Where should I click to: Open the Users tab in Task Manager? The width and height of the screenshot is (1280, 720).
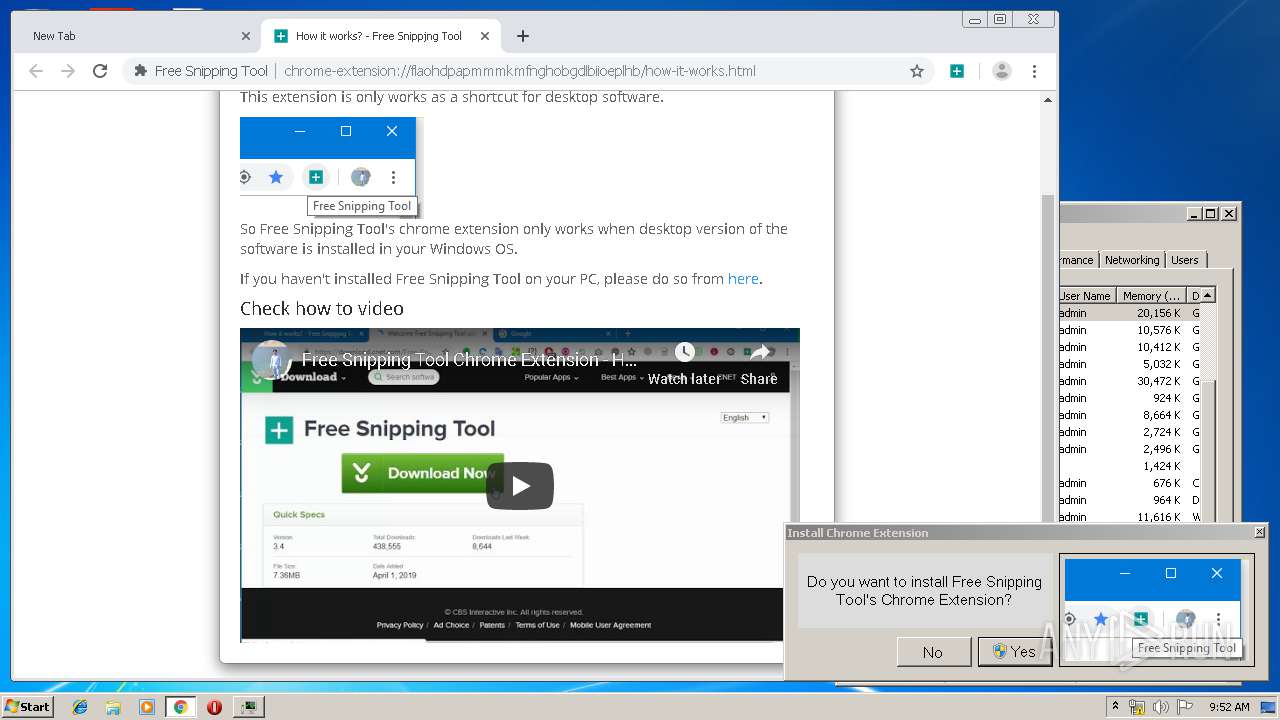[1185, 260]
